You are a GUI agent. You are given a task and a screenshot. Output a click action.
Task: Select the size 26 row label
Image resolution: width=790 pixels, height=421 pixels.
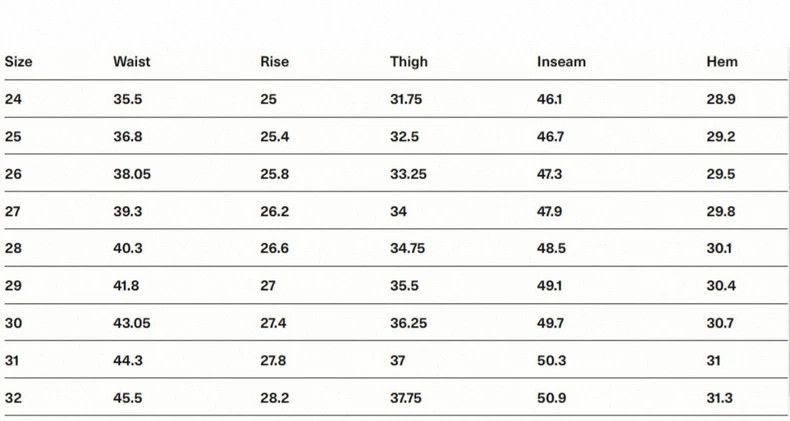[x=13, y=174]
